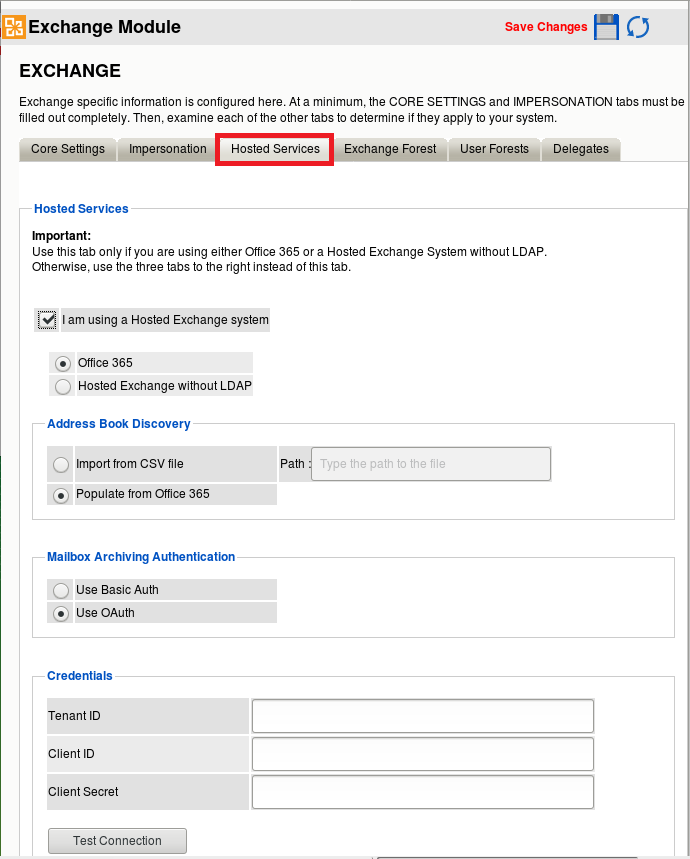Image resolution: width=690 pixels, height=859 pixels.
Task: Click the floppy disk save icon
Action: point(606,27)
